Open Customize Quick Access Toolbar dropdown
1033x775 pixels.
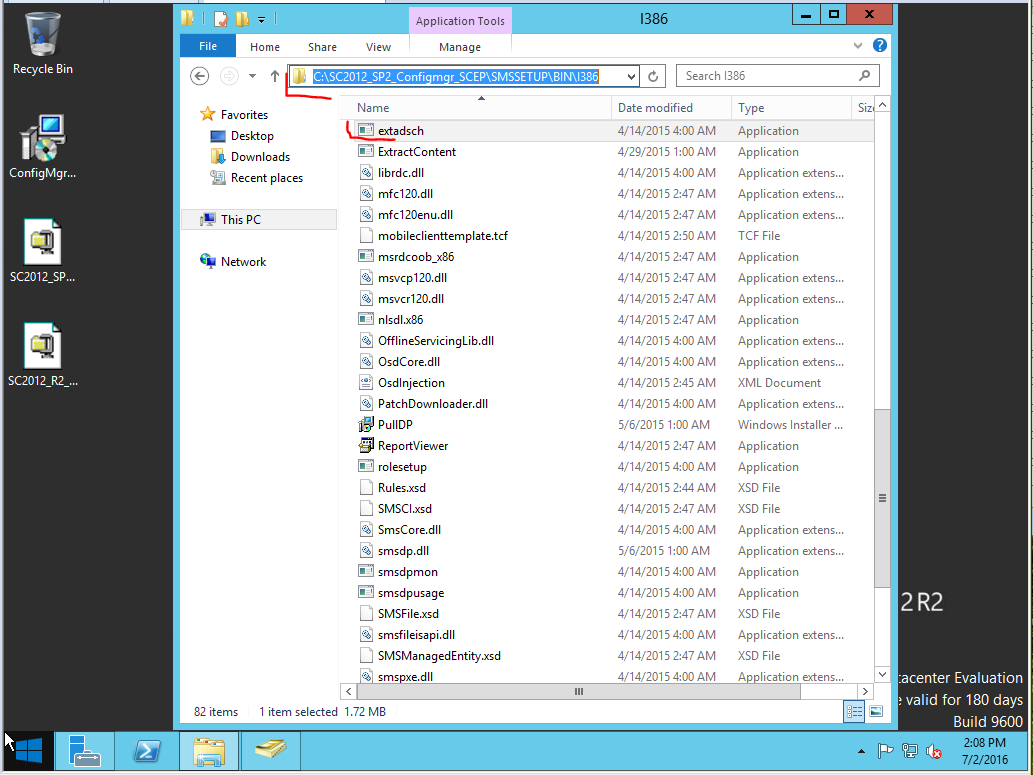click(x=262, y=20)
